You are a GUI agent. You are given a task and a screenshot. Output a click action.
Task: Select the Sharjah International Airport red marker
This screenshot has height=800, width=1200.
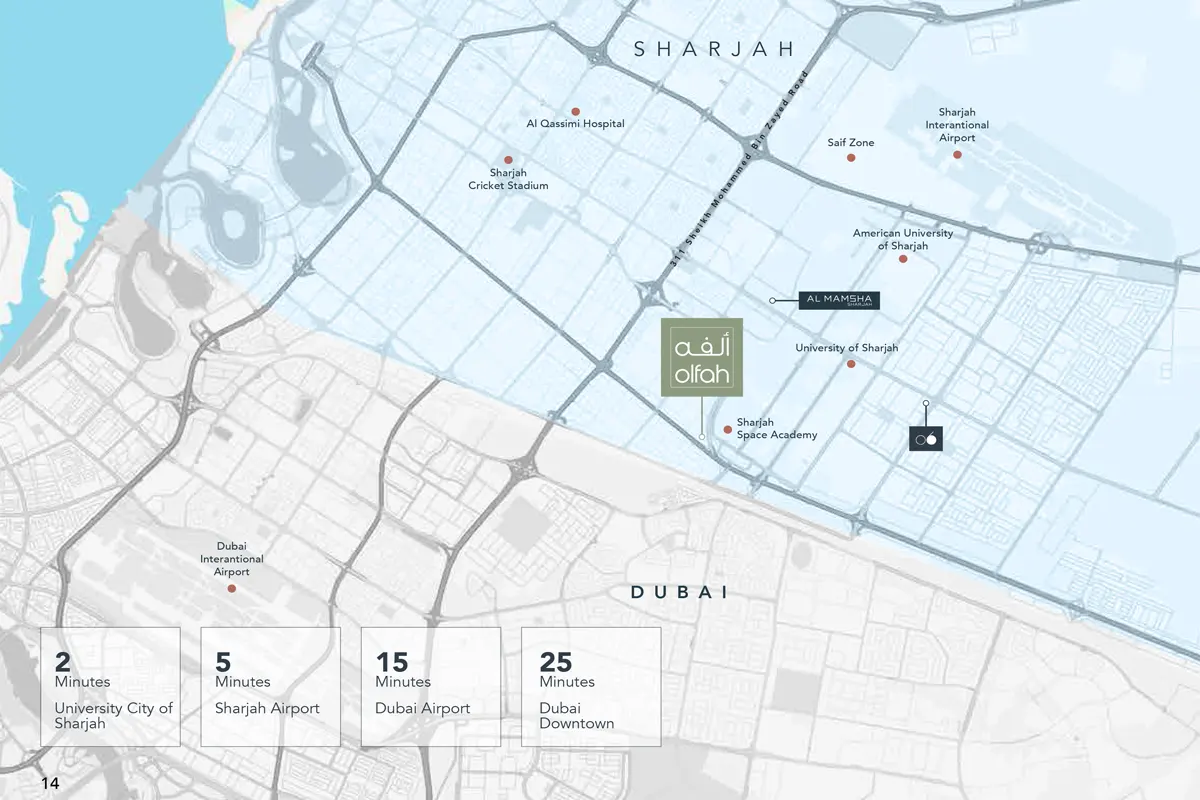(x=957, y=154)
